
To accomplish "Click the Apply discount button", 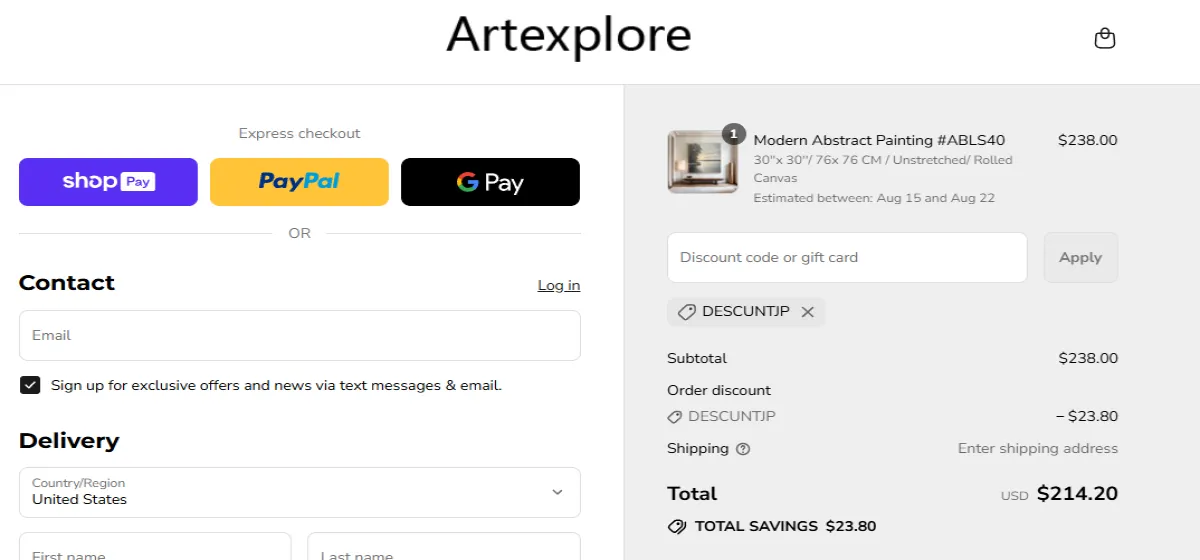I will pos(1081,258).
